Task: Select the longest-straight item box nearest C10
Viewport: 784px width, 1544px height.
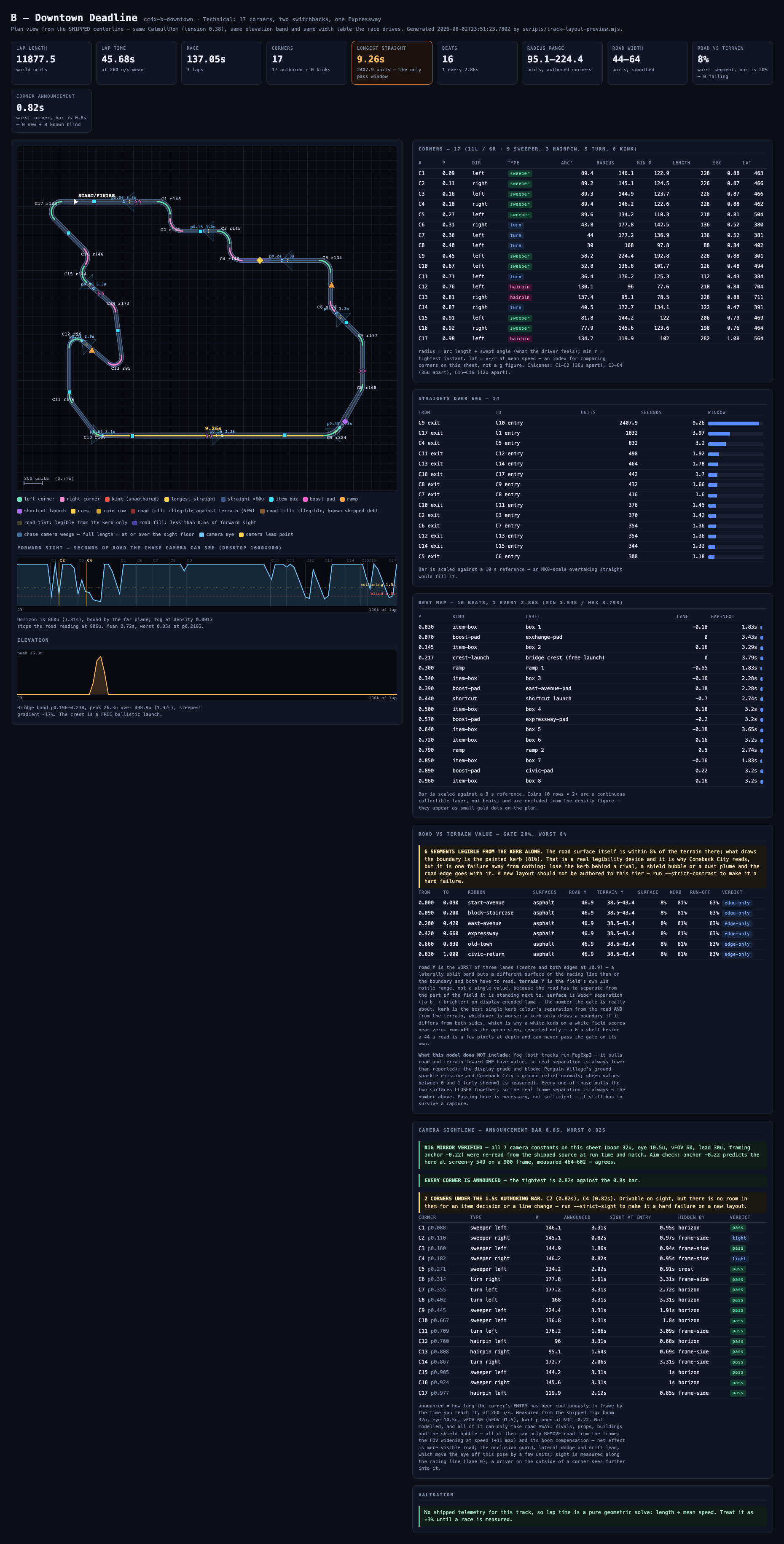Action: coord(132,436)
